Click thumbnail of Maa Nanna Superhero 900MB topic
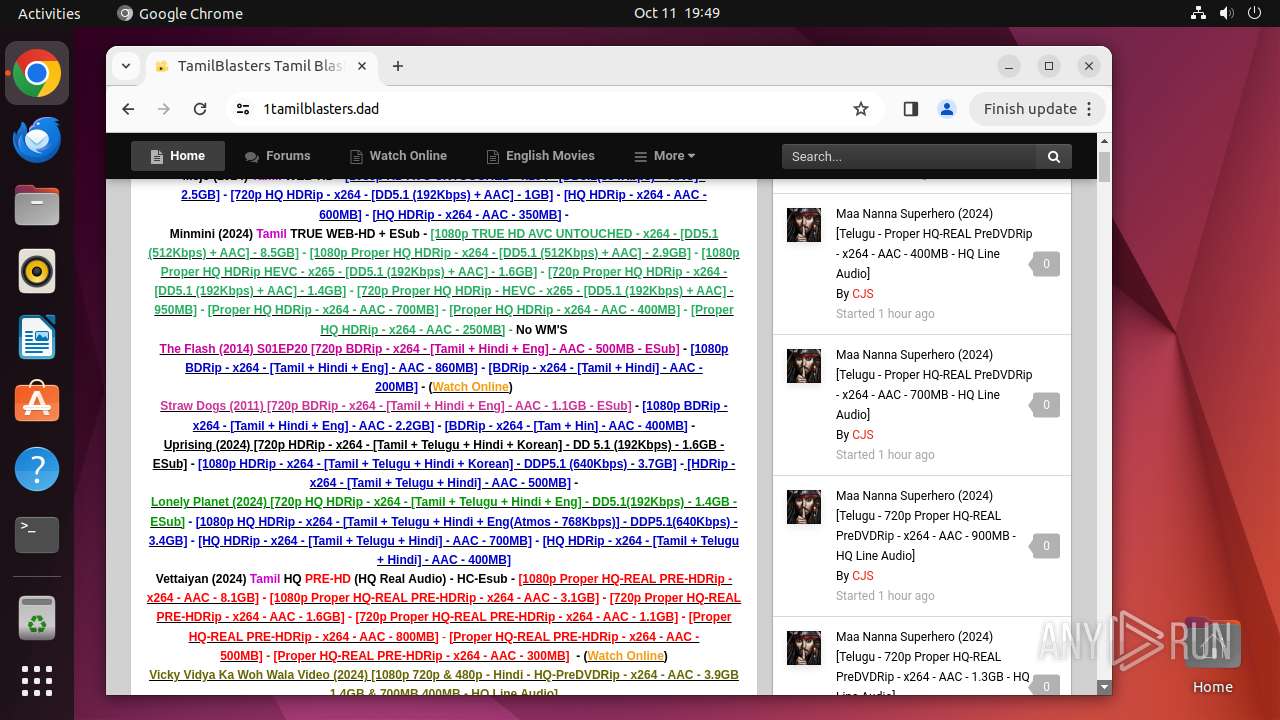Viewport: 1280px width, 720px height. coord(804,507)
